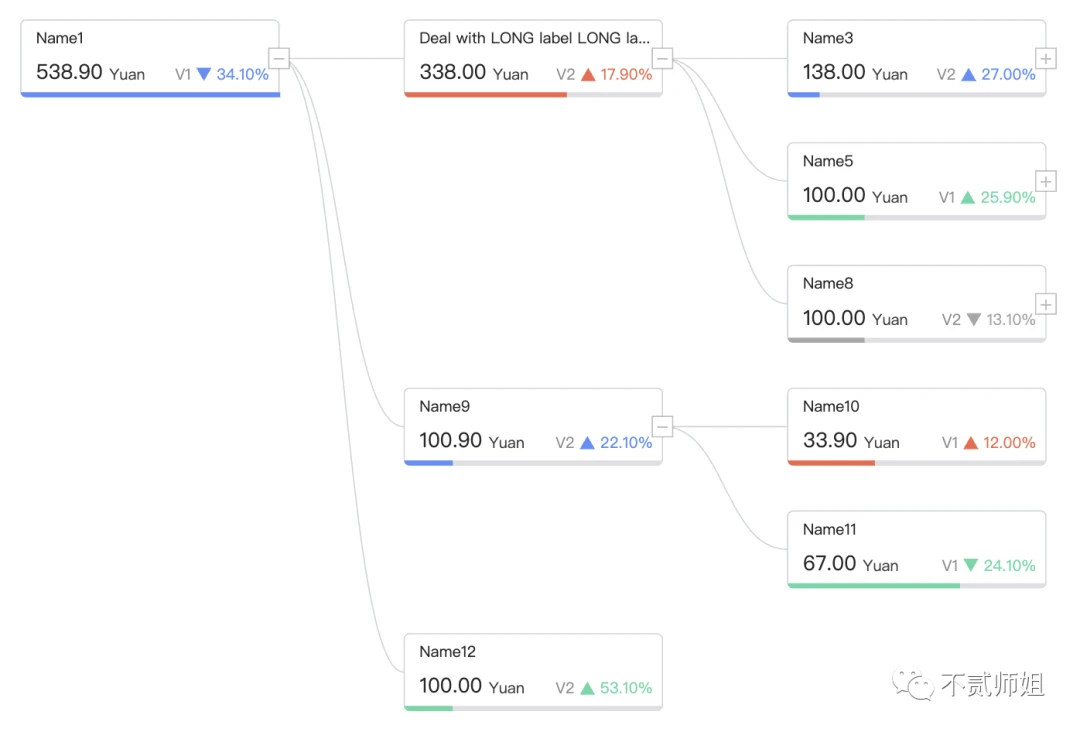The width and height of the screenshot is (1080, 732).
Task: Click the 22.10% percentage in Name9
Action: (x=626, y=443)
